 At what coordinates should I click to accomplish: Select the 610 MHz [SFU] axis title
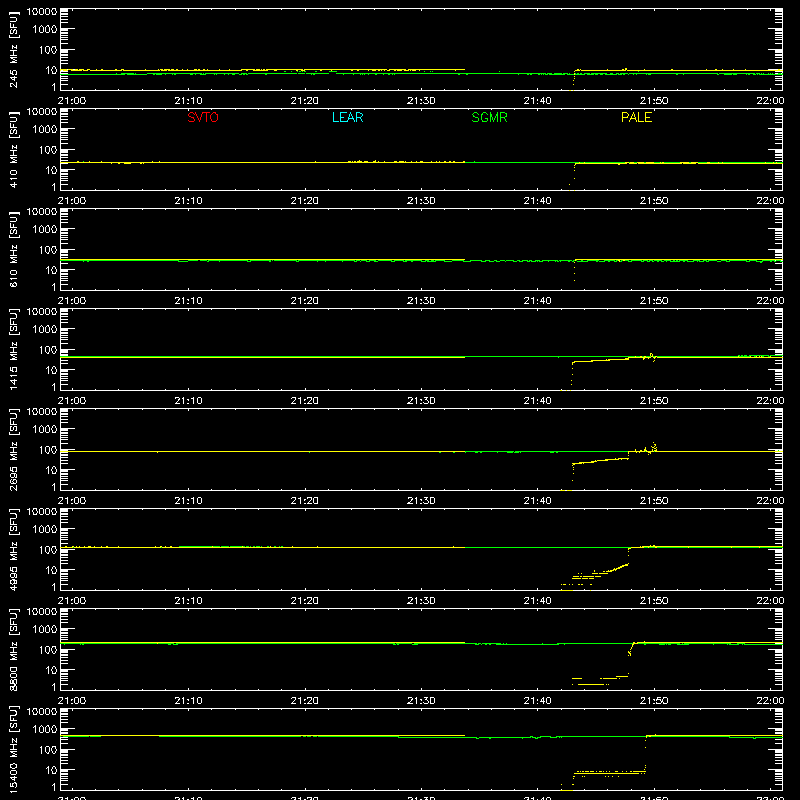coord(13,249)
